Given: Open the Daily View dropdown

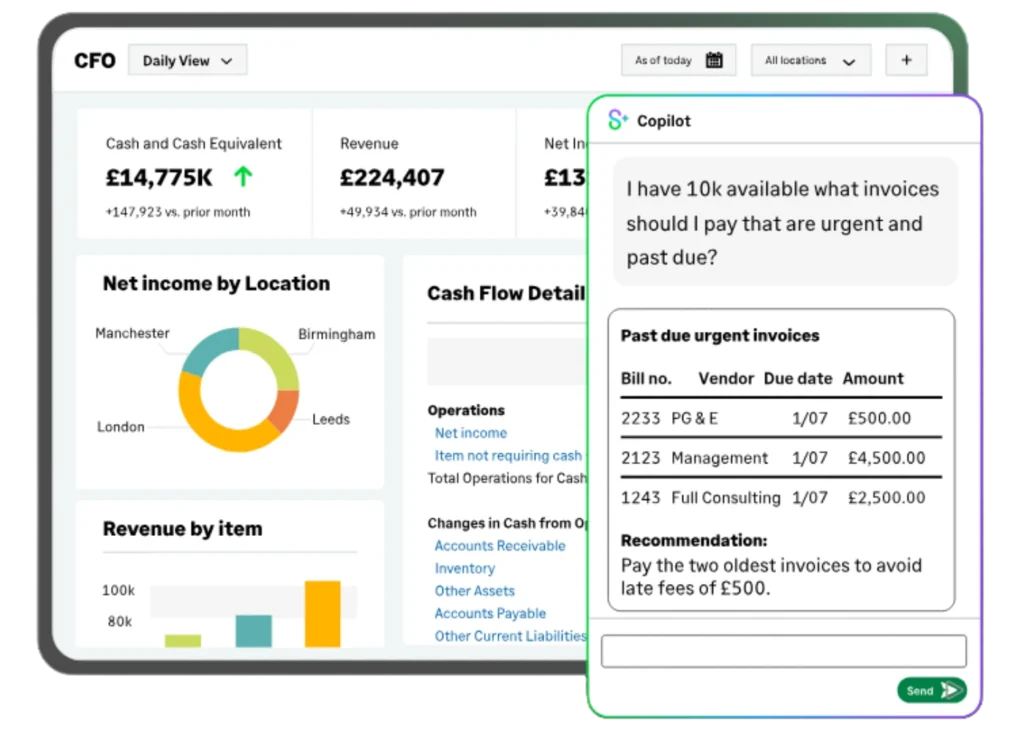Looking at the screenshot, I should [x=187, y=61].
